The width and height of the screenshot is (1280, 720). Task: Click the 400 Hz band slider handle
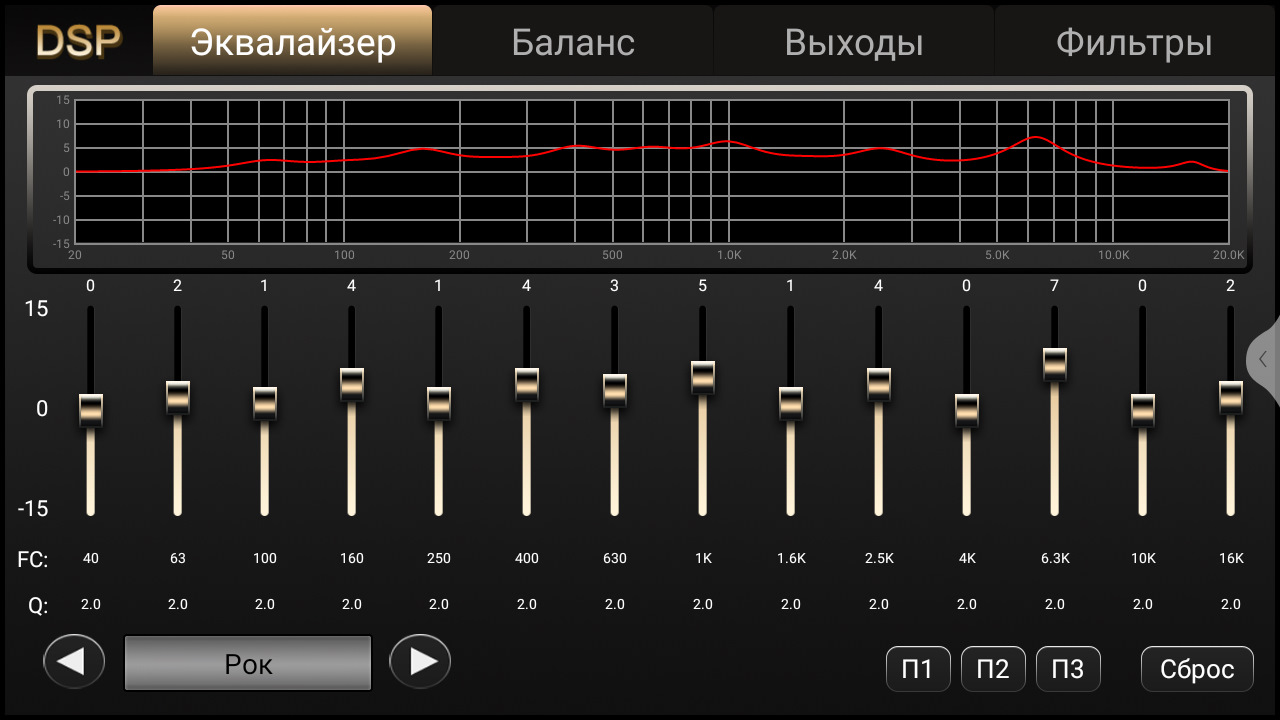527,384
